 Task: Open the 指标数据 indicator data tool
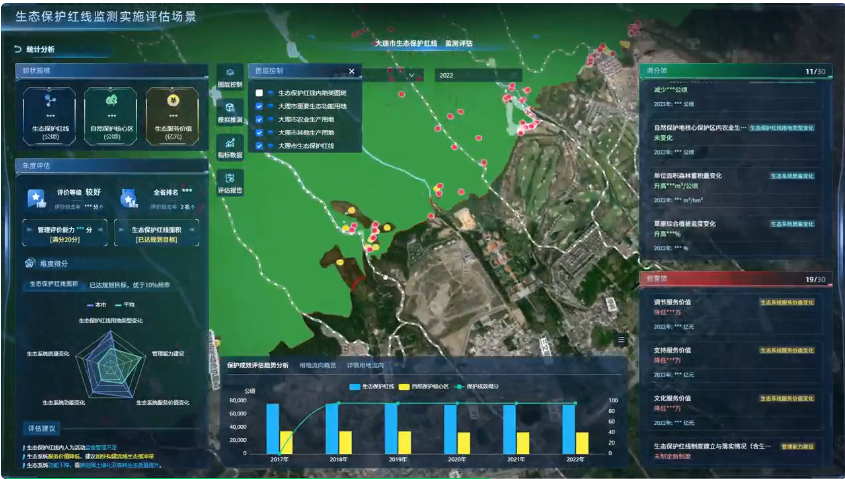pyautogui.click(x=230, y=147)
